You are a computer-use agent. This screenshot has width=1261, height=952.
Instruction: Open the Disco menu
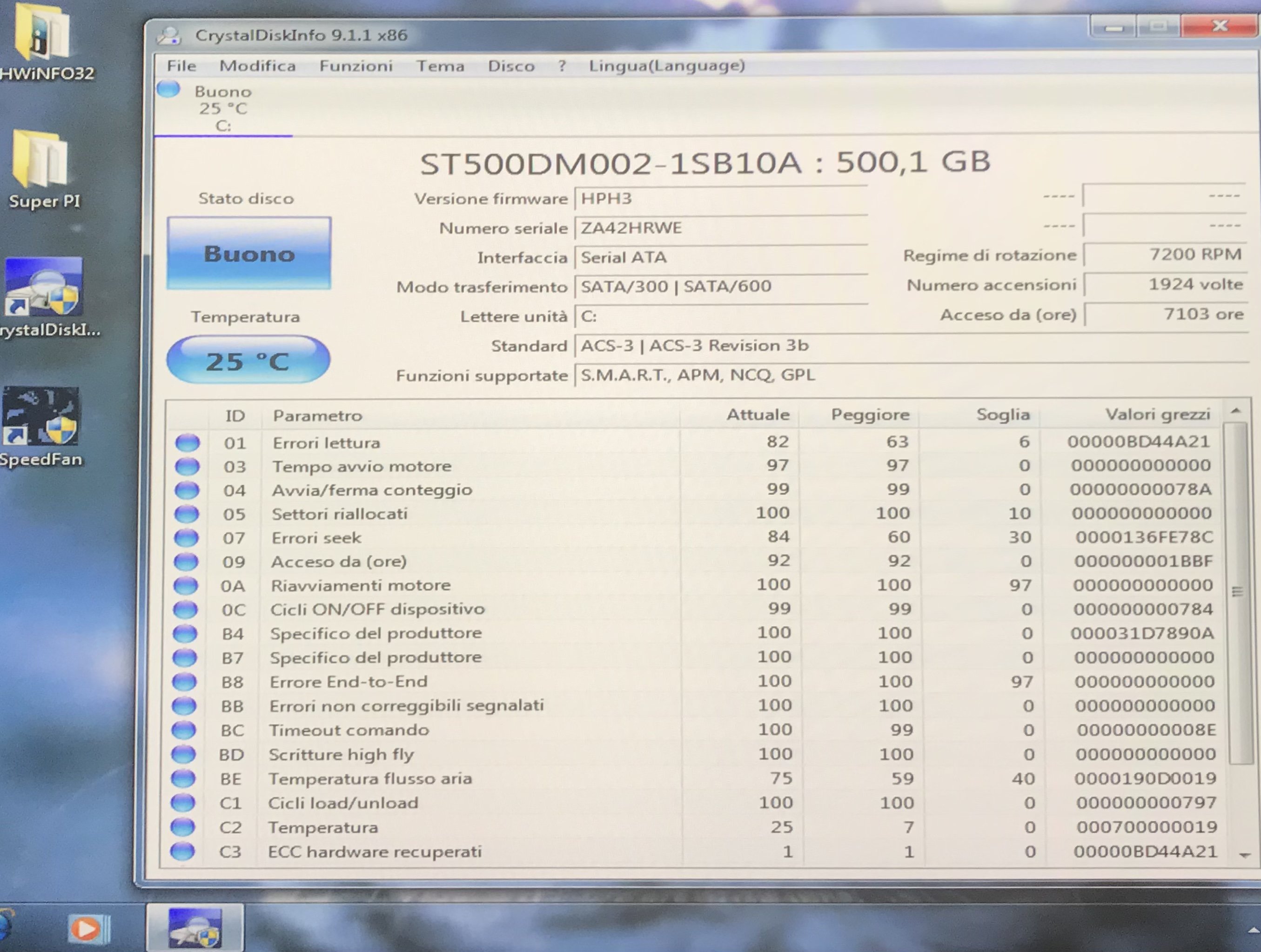(511, 66)
